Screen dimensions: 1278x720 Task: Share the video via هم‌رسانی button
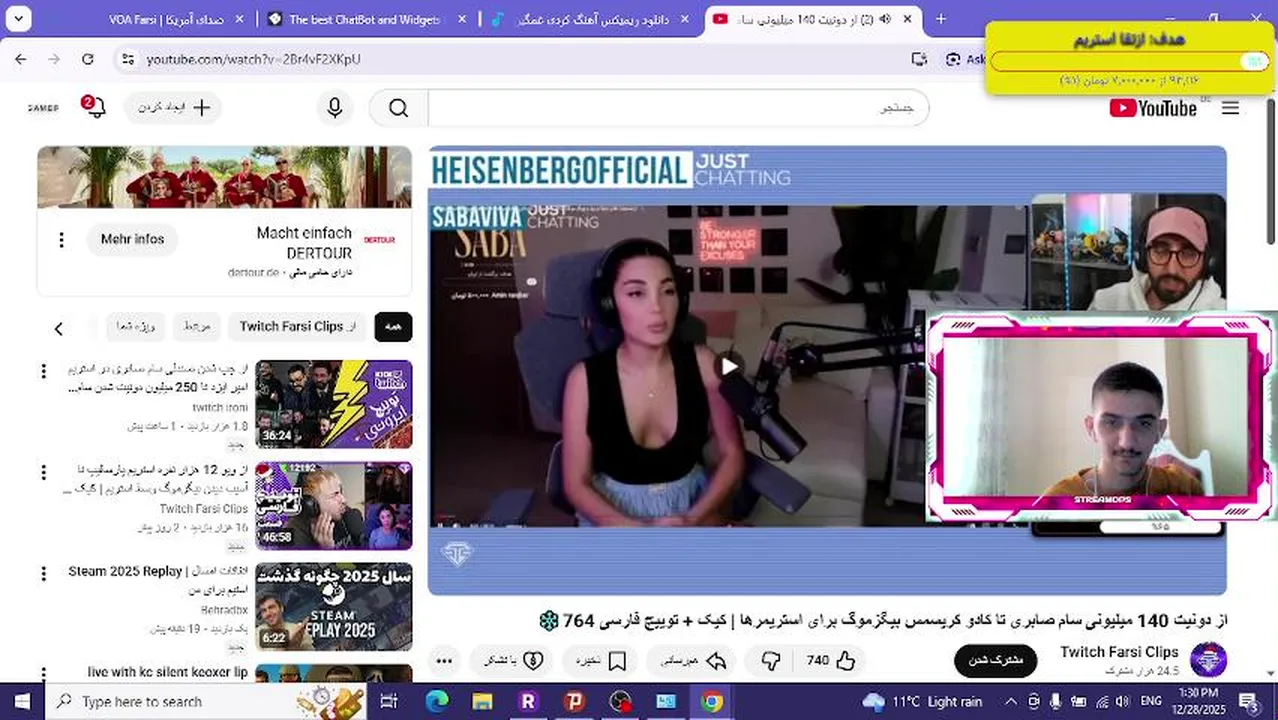point(693,660)
